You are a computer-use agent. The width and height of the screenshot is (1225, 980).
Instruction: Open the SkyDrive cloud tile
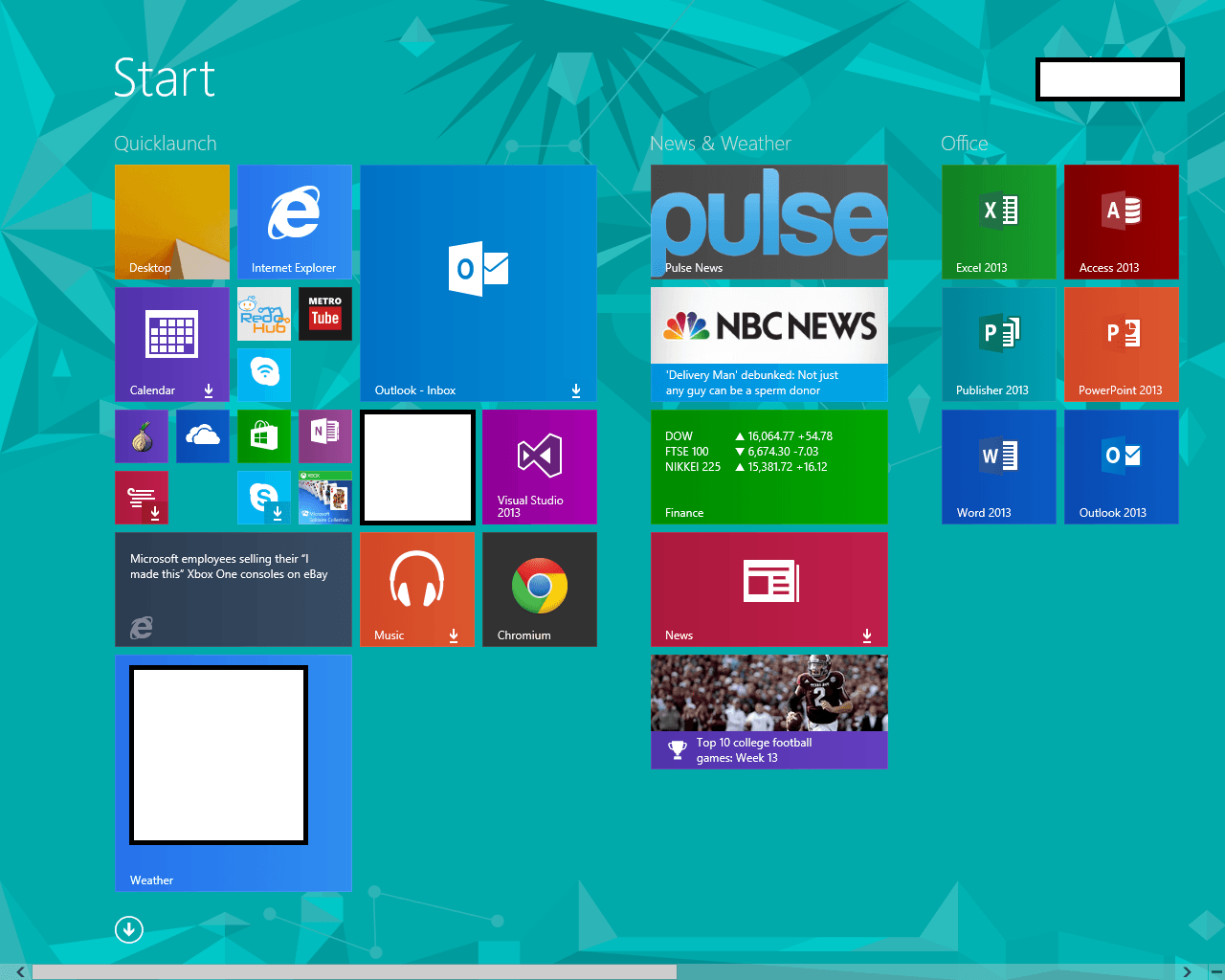(203, 436)
